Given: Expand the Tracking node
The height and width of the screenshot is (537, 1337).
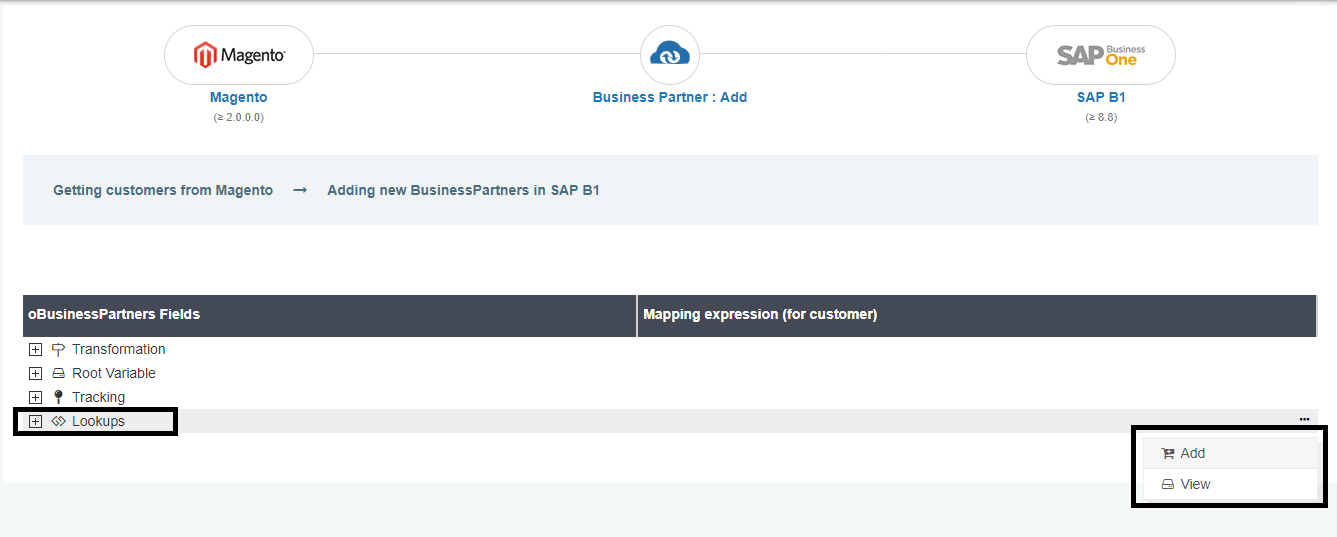Looking at the screenshot, I should click(x=35, y=398).
